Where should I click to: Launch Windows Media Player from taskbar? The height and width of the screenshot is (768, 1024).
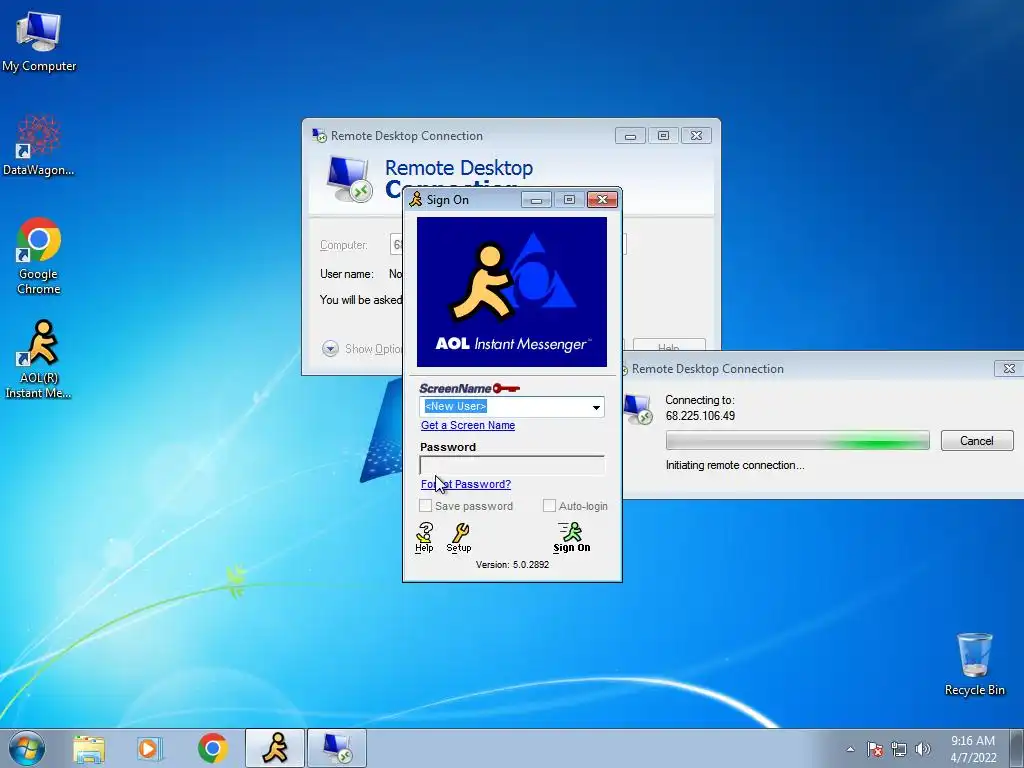[150, 748]
